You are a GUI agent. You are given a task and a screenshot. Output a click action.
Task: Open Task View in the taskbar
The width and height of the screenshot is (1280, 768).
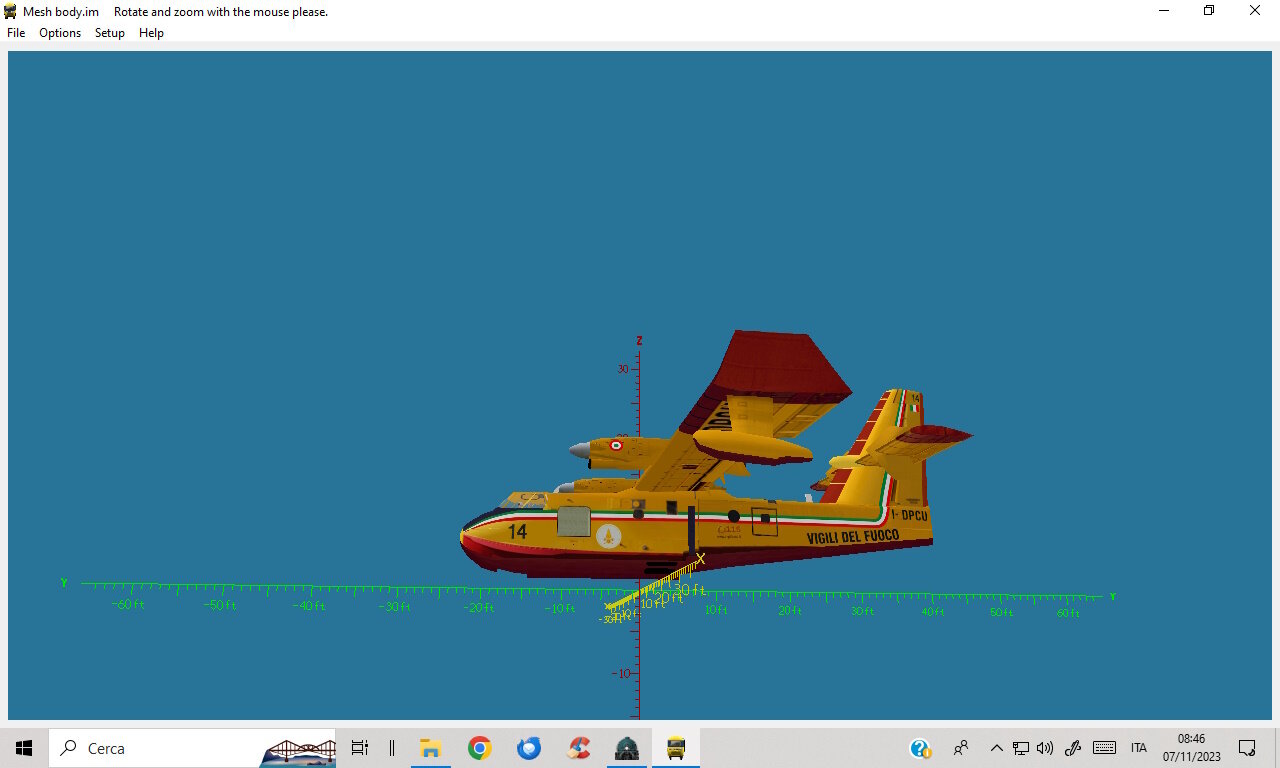(x=360, y=748)
